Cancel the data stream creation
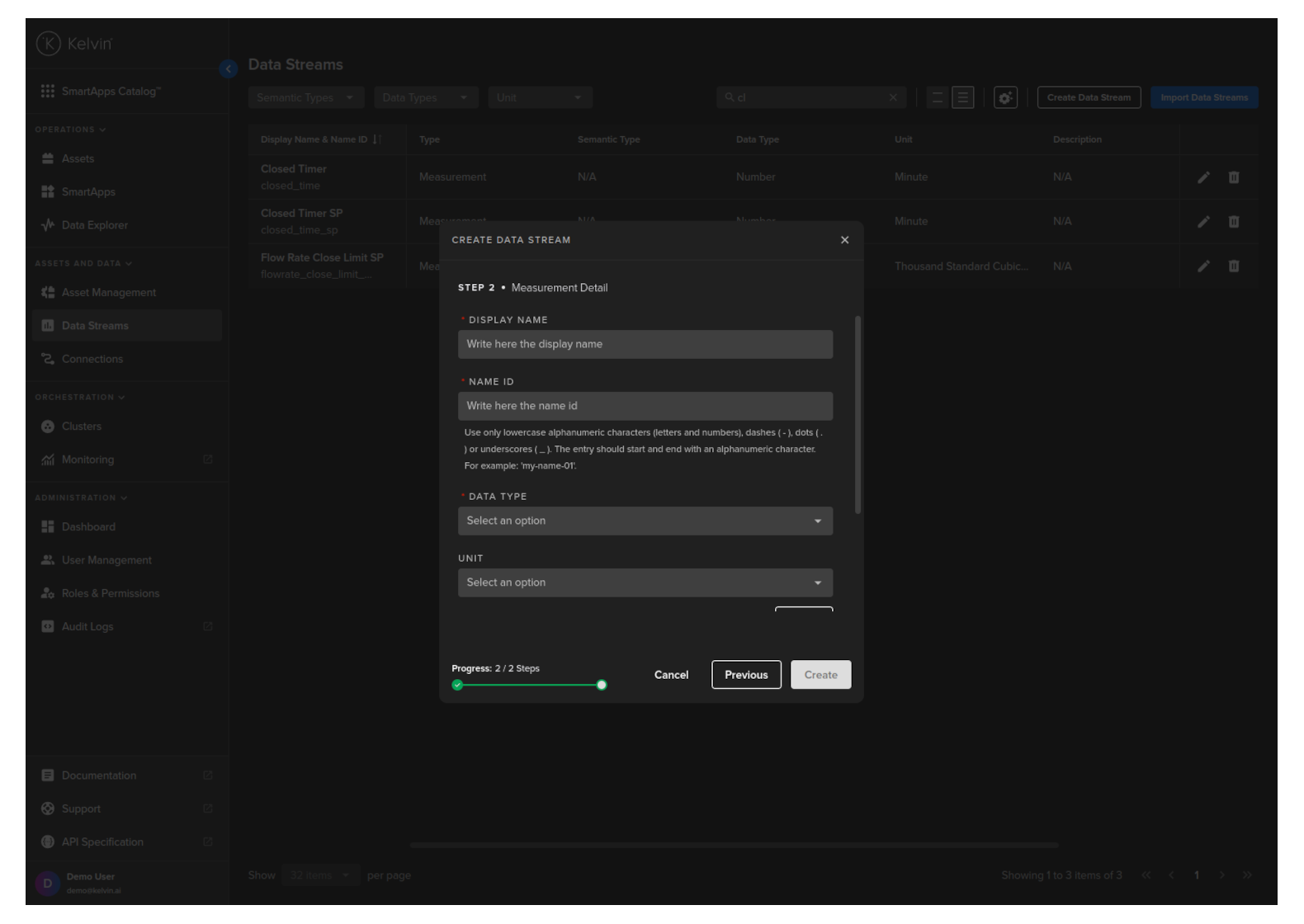 tap(671, 675)
